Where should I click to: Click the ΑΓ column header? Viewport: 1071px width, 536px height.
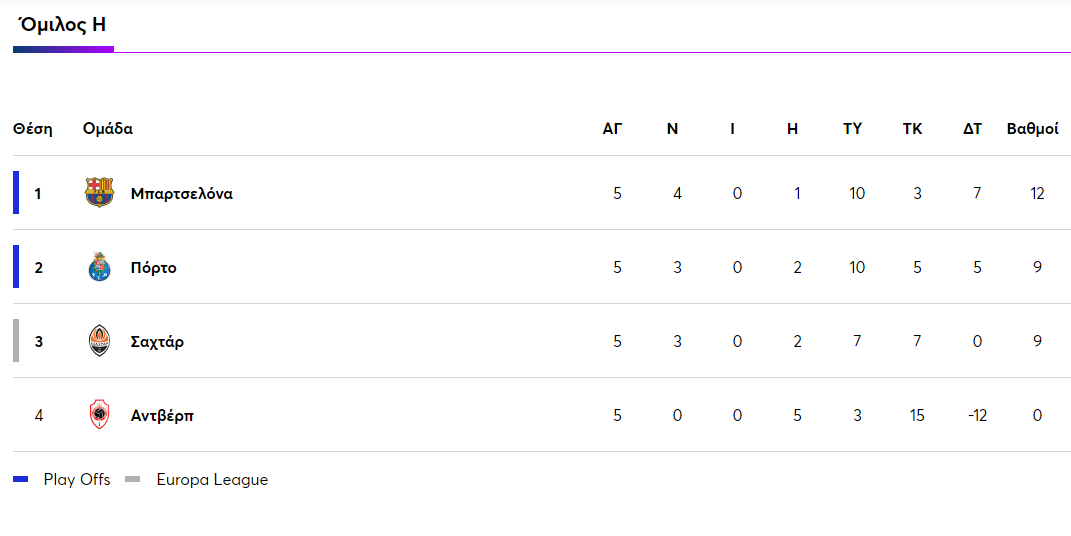coord(612,129)
